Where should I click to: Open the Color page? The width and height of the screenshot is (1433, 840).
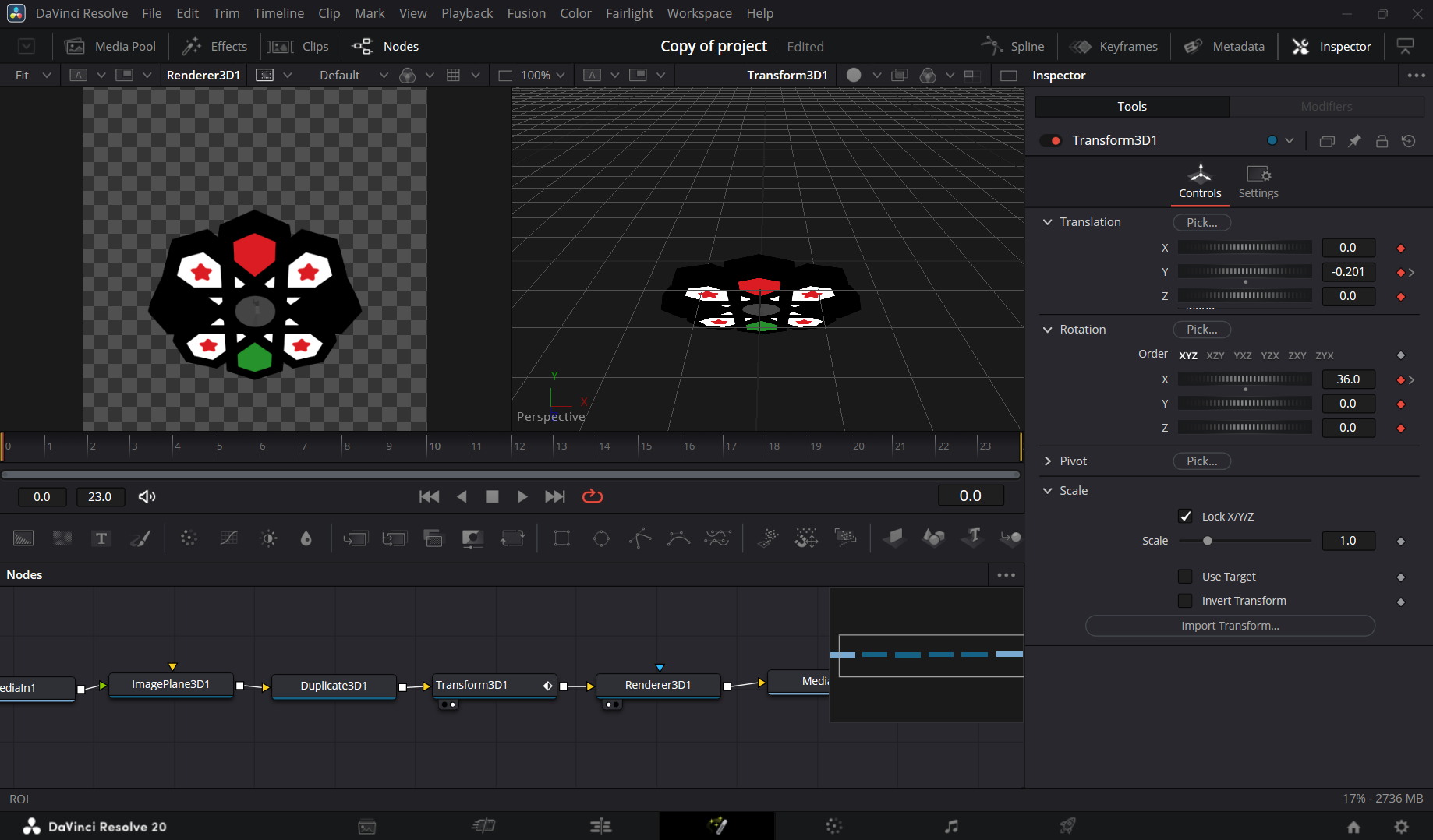pyautogui.click(x=833, y=826)
